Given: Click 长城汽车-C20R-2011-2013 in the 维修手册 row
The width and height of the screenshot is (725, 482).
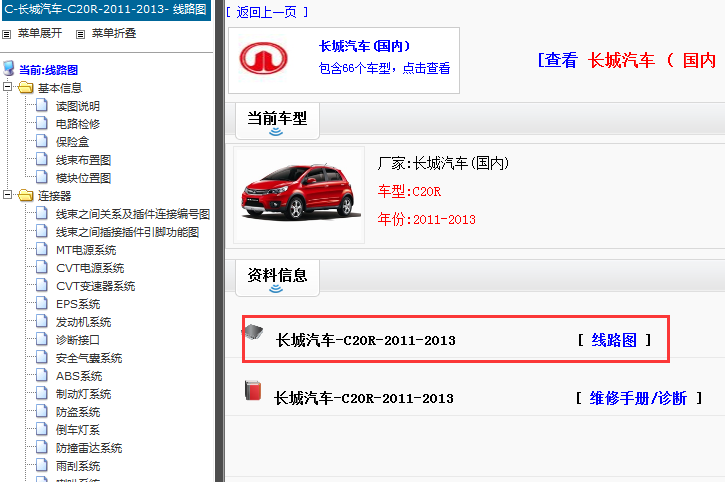Looking at the screenshot, I should pyautogui.click(x=363, y=398).
